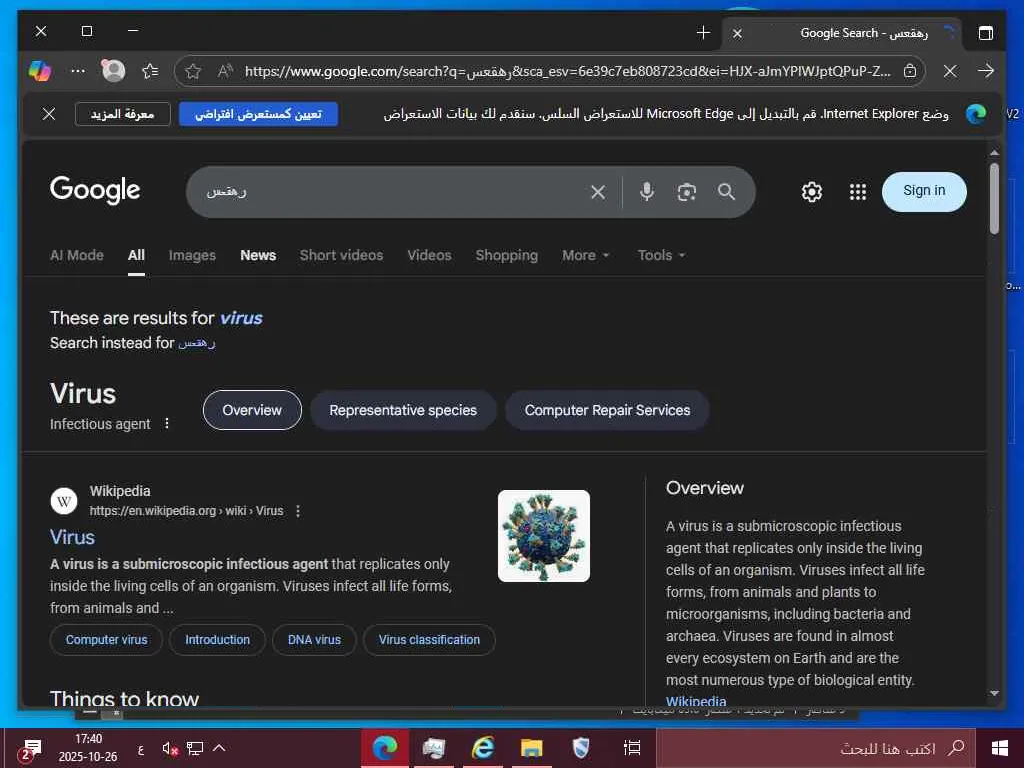The image size is (1024, 768).
Task: Open the Copilot icon in Edge toolbar
Action: 40,71
